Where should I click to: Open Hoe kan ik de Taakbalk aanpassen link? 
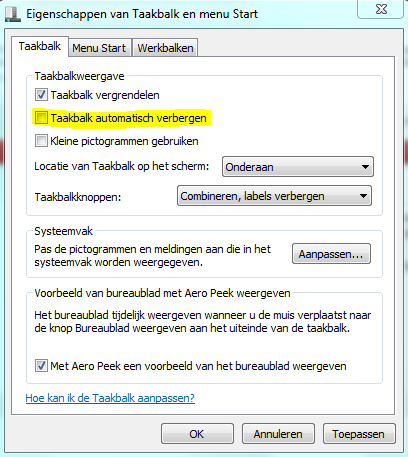tap(110, 398)
